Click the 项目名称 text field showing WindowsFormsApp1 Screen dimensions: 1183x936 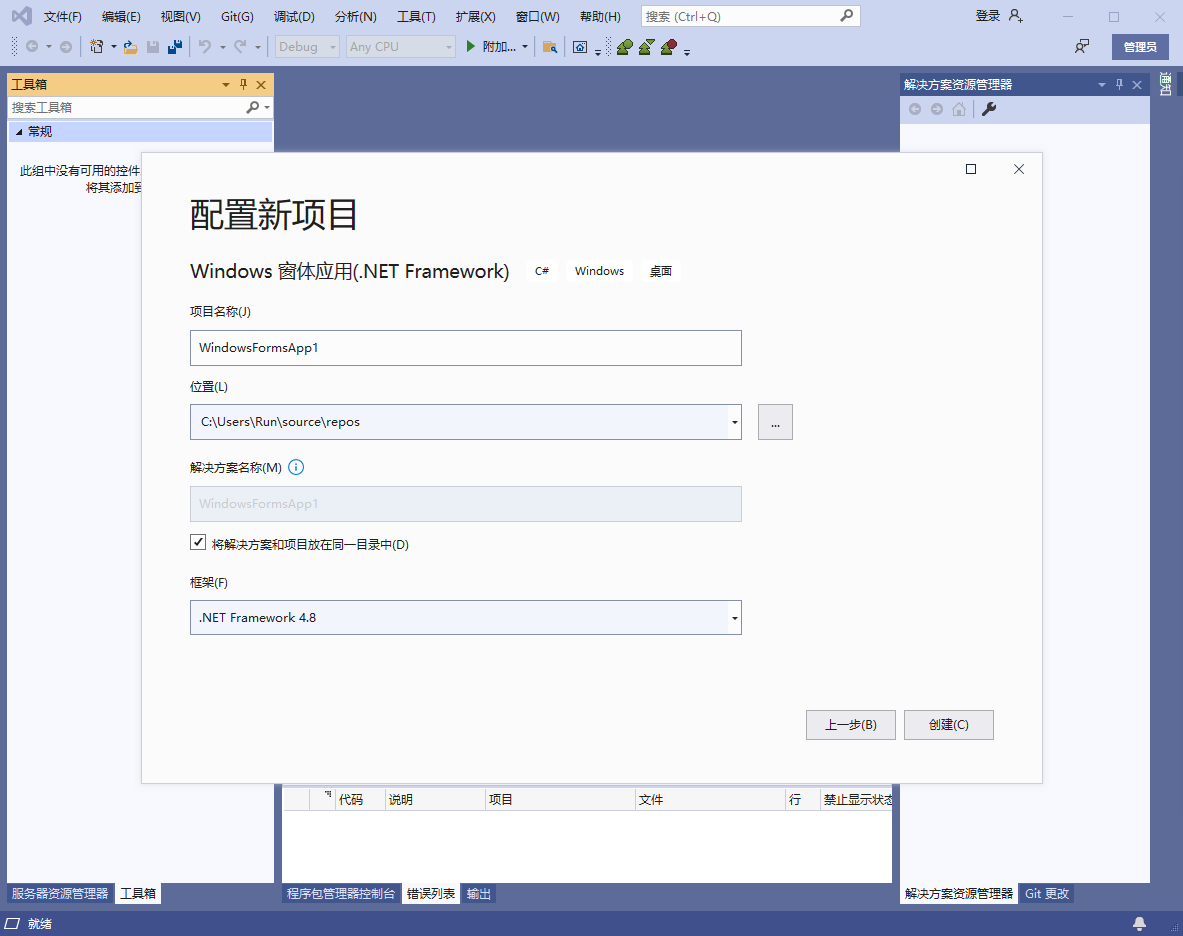465,348
